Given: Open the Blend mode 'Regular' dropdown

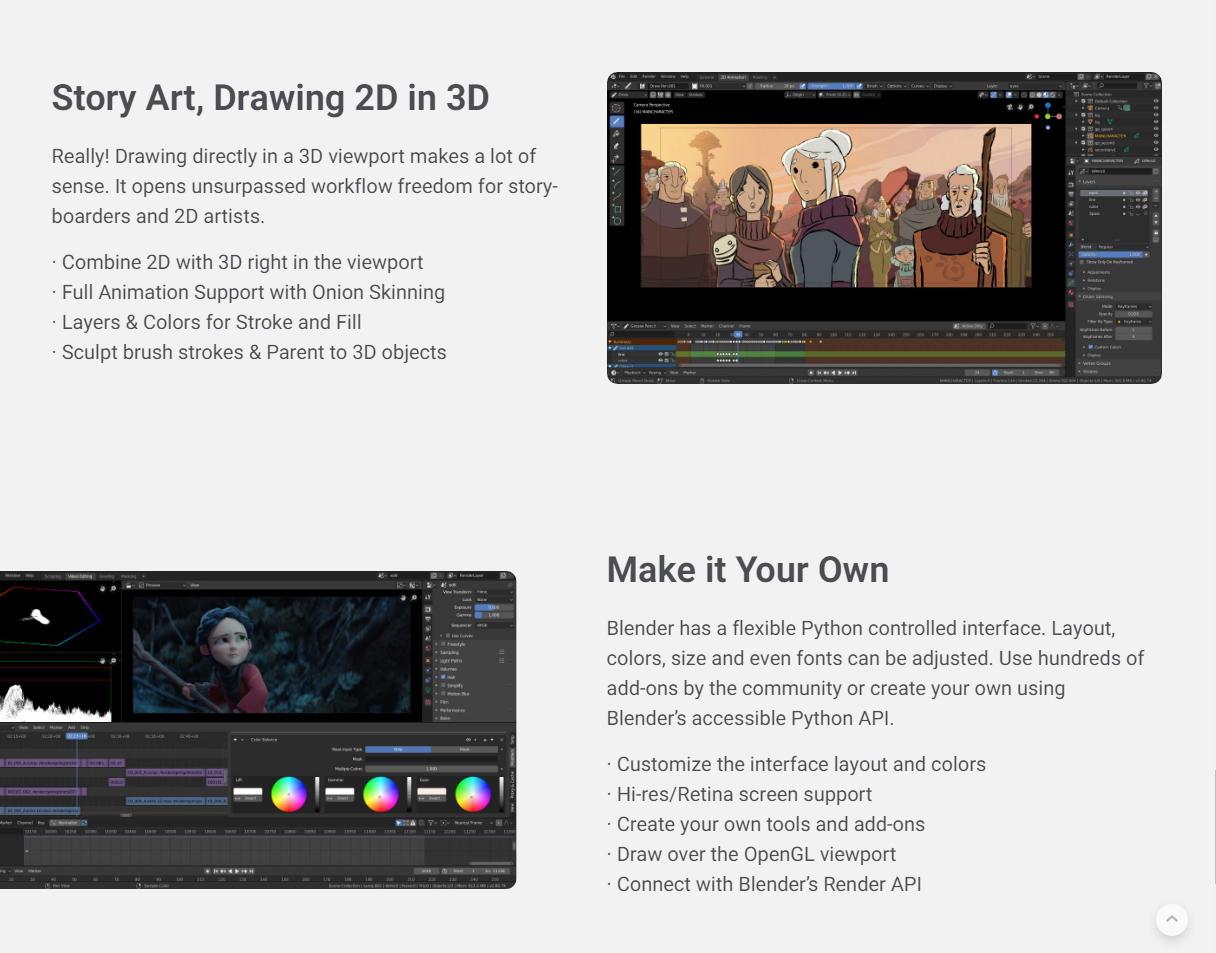Looking at the screenshot, I should (x=1122, y=246).
